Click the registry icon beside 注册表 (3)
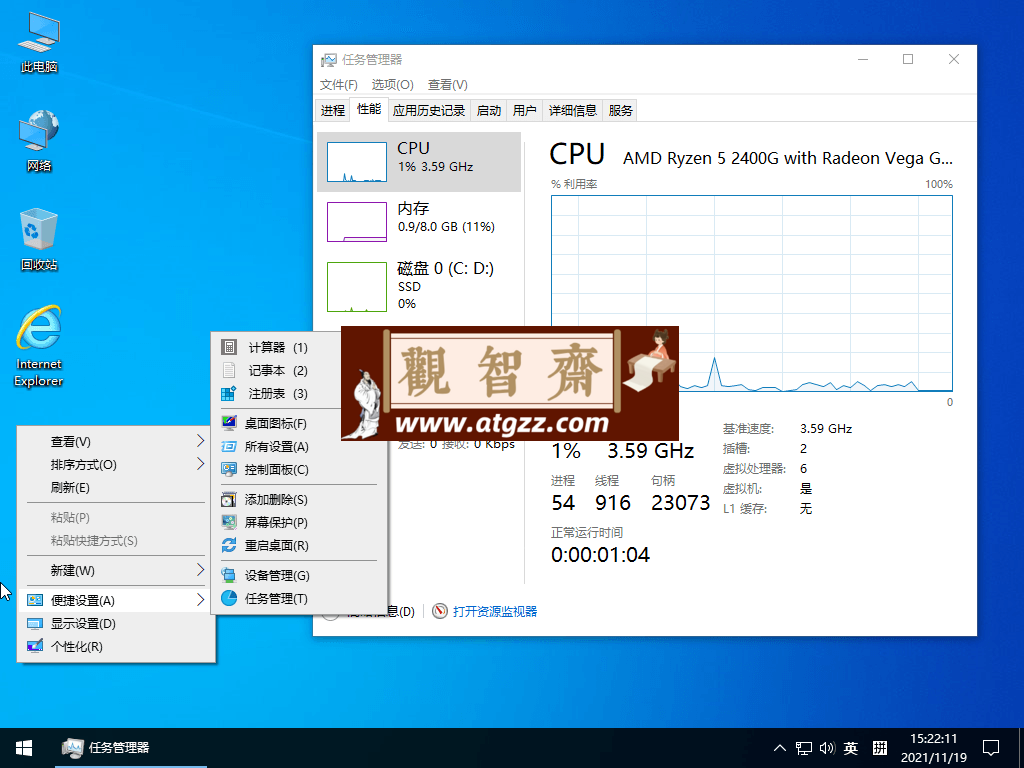1024x768 pixels. pyautogui.click(x=229, y=393)
